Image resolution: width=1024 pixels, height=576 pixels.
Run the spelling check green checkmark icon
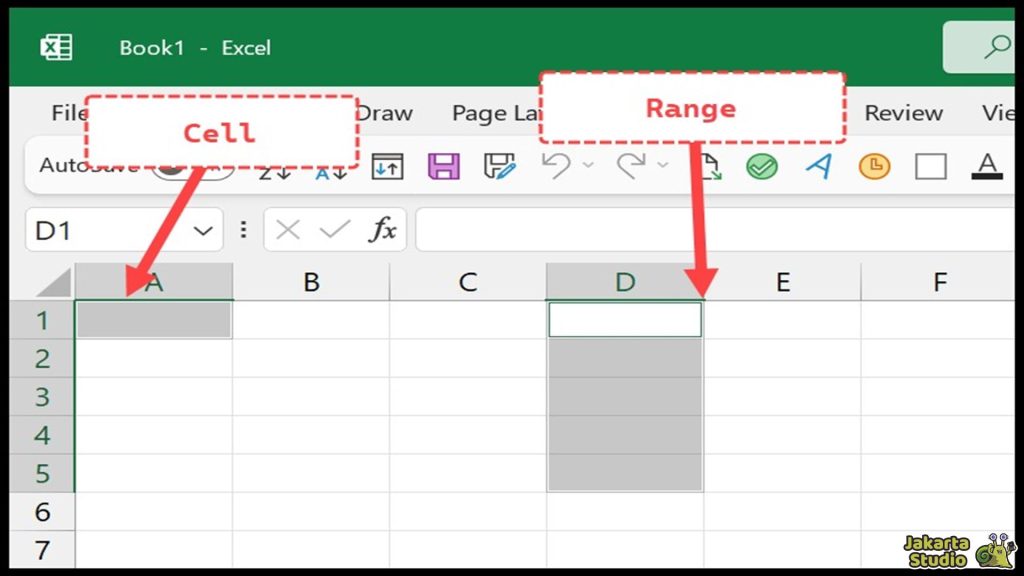tap(760, 165)
